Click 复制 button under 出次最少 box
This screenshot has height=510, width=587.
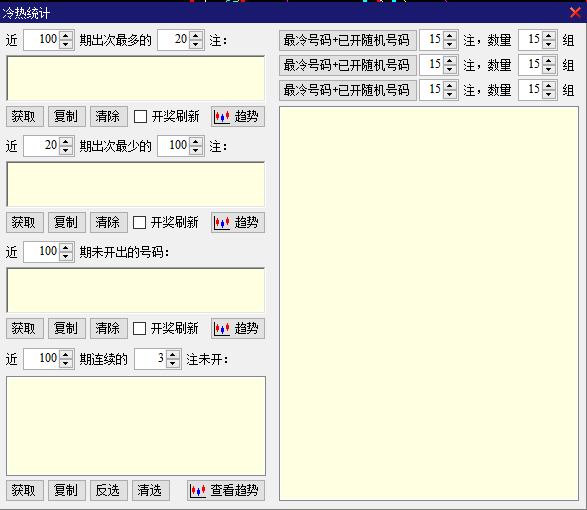pyautogui.click(x=67, y=222)
